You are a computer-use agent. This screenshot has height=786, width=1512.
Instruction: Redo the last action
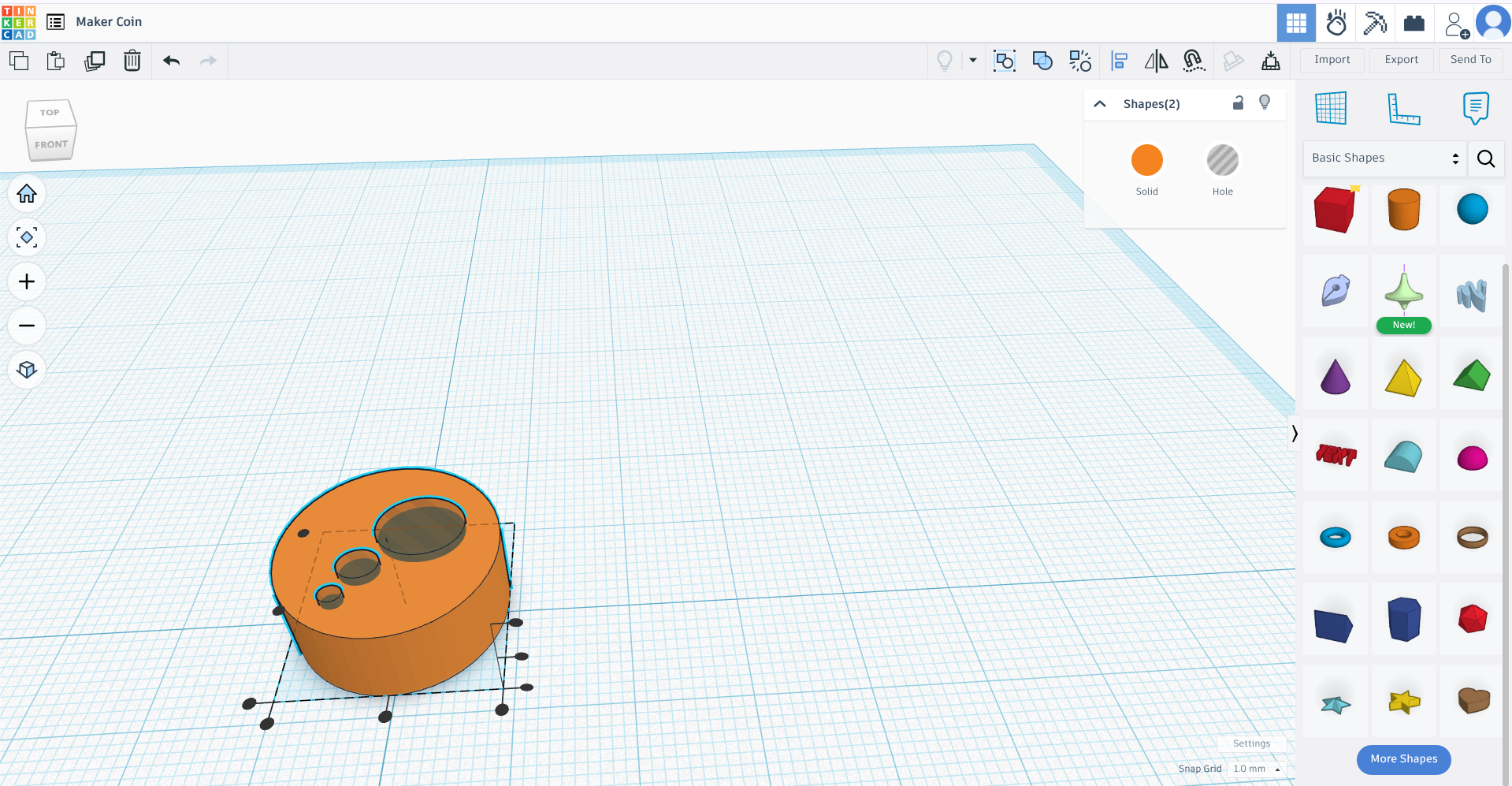(x=208, y=61)
